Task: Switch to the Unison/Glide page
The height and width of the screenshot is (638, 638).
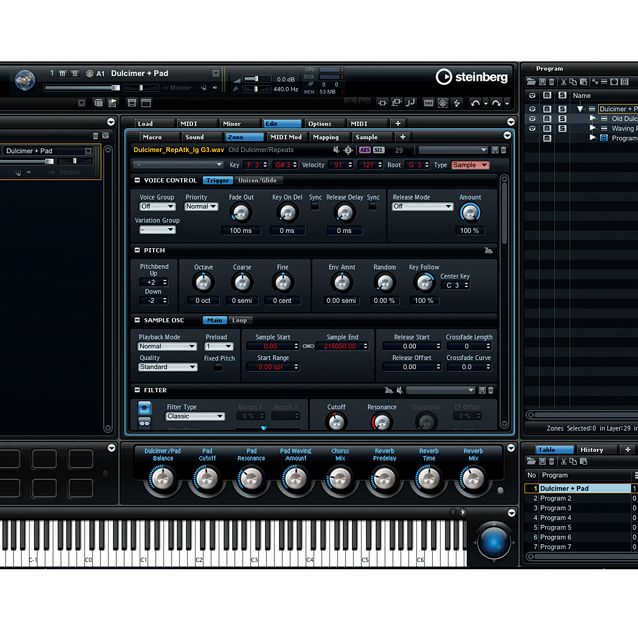Action: (258, 180)
